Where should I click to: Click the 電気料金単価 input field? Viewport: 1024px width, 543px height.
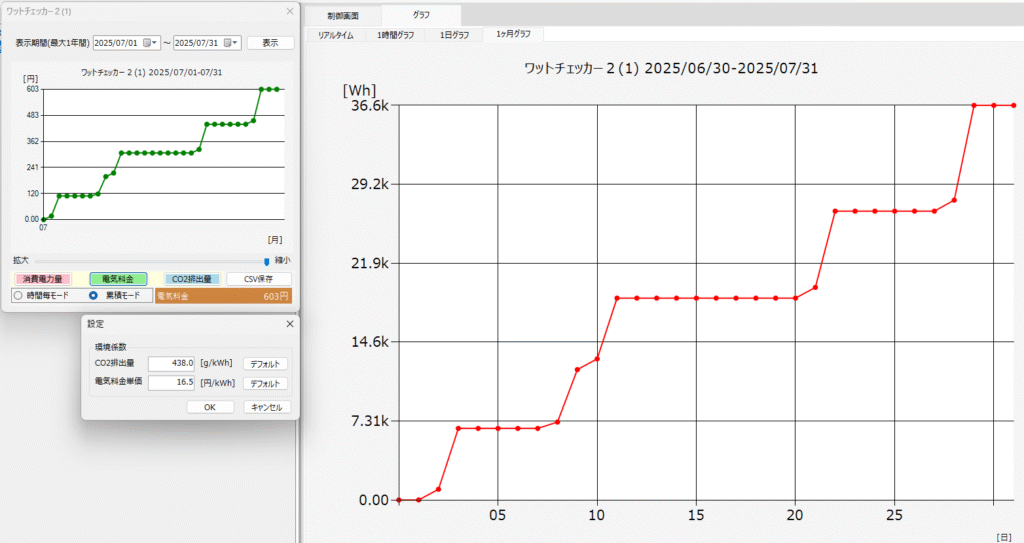(171, 383)
